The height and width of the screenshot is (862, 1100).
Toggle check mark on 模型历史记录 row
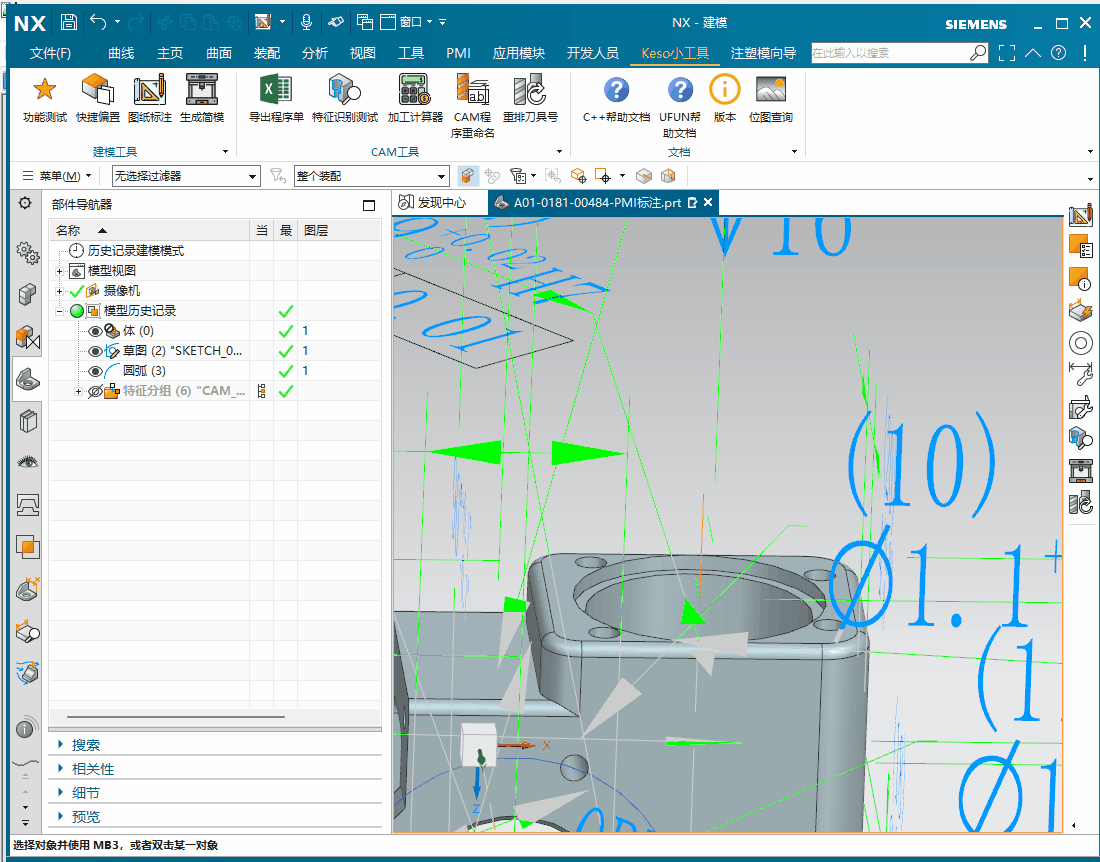pyautogui.click(x=286, y=311)
